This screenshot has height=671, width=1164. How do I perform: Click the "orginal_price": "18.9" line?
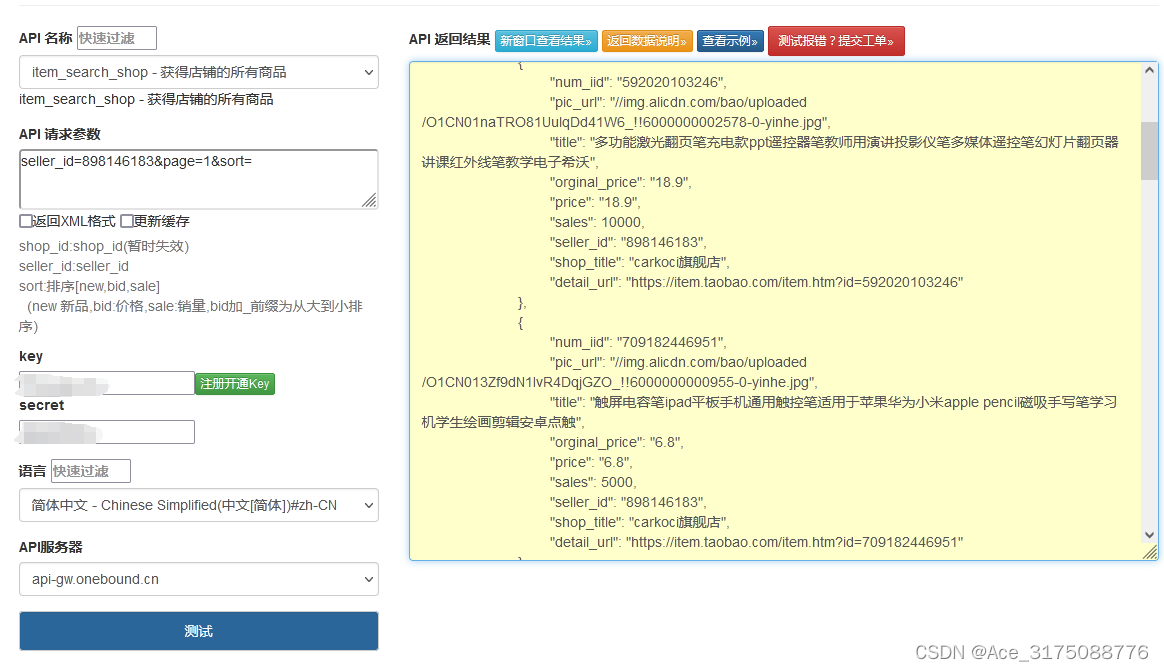[621, 183]
